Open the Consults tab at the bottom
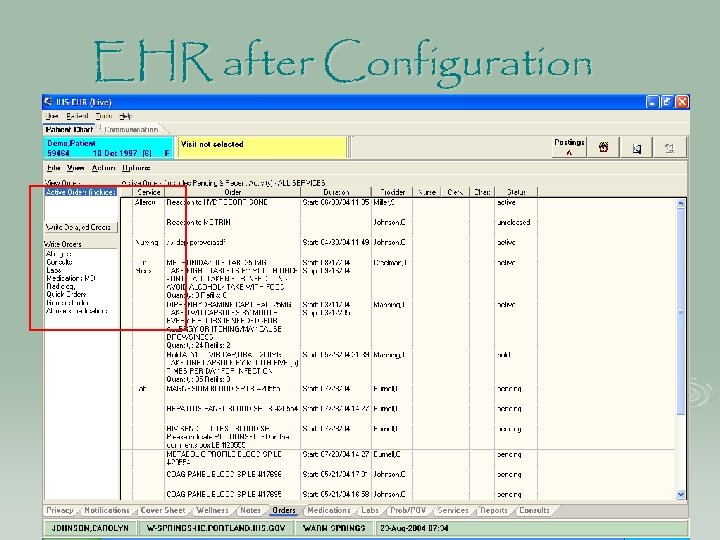The height and width of the screenshot is (540, 720). 534,510
